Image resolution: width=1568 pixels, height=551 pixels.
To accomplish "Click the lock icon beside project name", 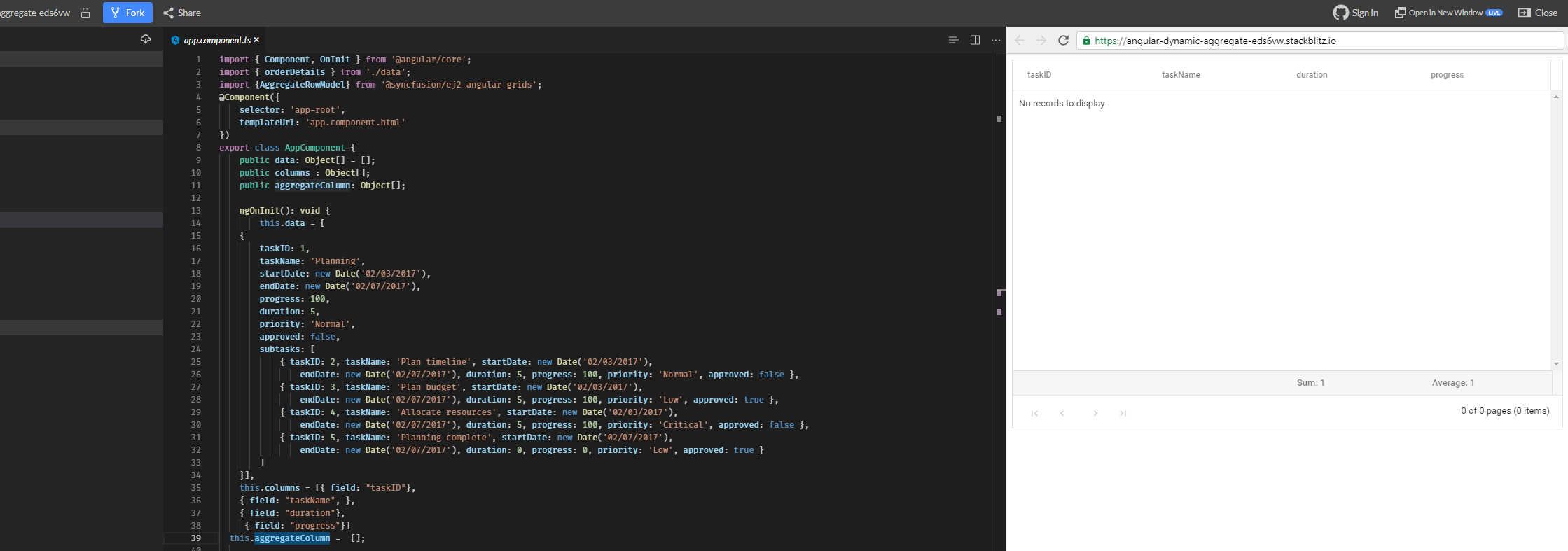I will tap(85, 13).
